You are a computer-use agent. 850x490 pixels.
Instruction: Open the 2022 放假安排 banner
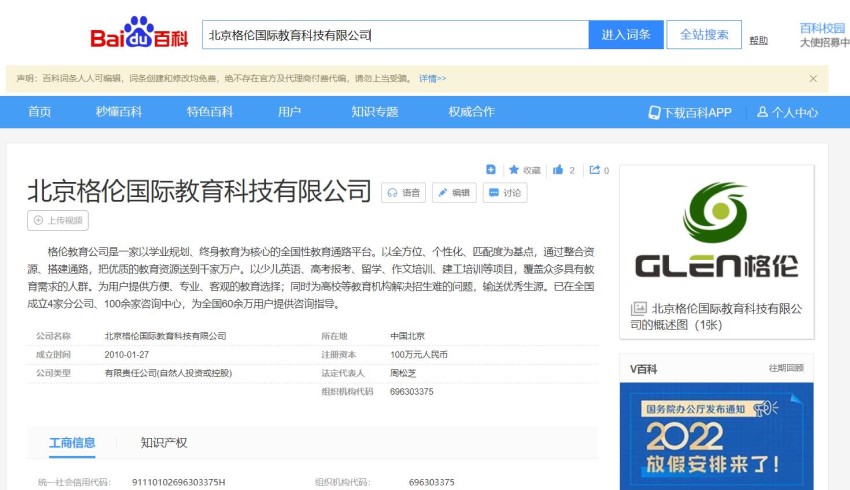[716, 436]
